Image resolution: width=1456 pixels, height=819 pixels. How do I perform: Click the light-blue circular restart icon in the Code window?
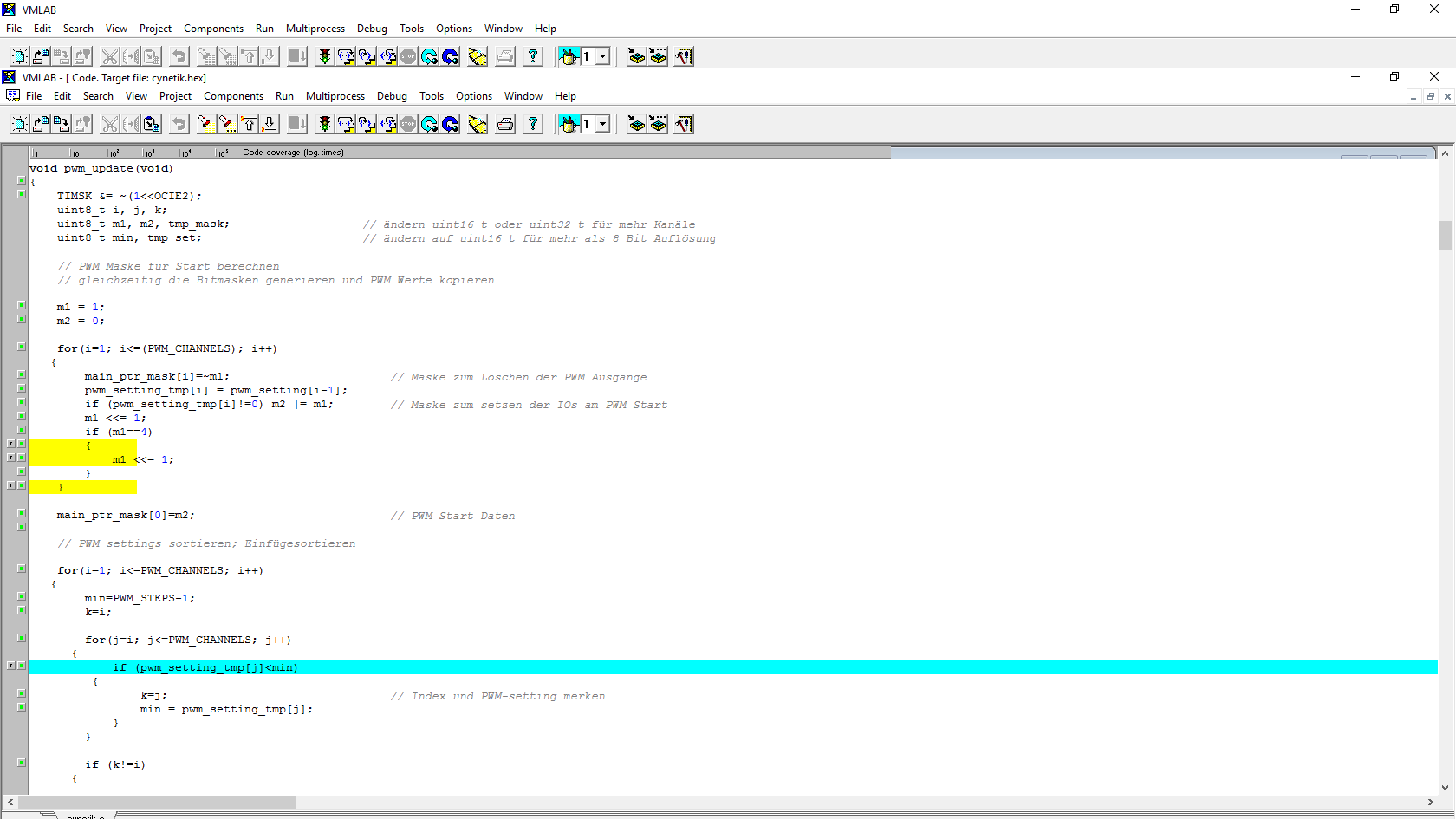pos(430,124)
